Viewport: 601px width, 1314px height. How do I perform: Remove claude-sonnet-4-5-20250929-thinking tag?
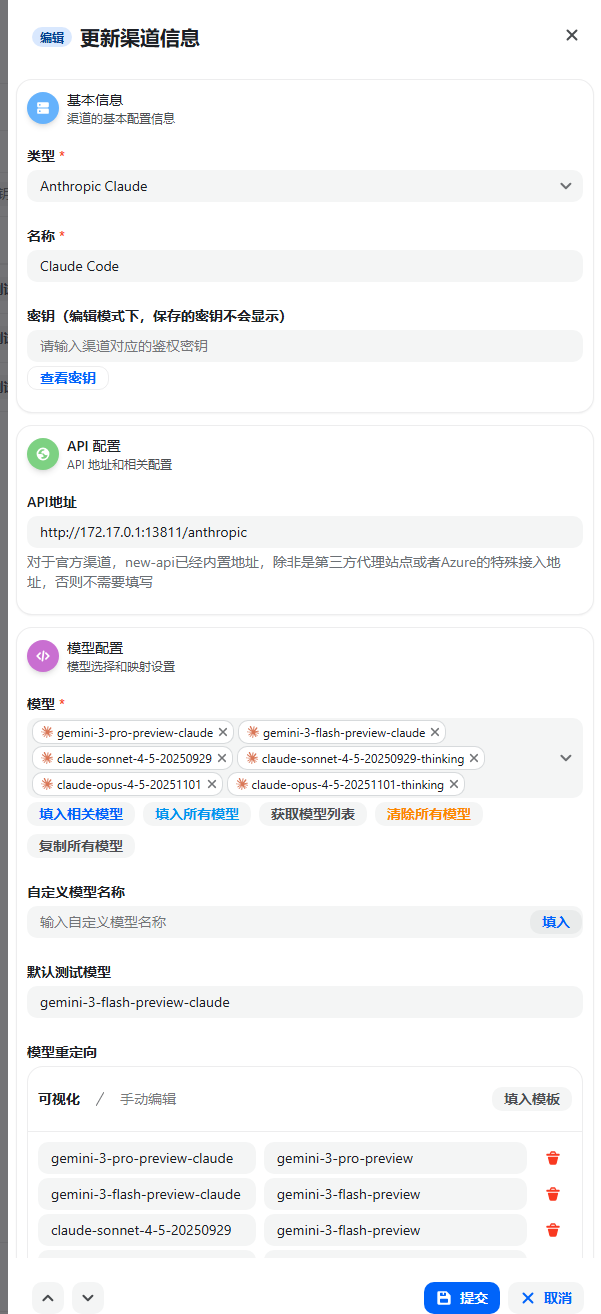pos(474,758)
